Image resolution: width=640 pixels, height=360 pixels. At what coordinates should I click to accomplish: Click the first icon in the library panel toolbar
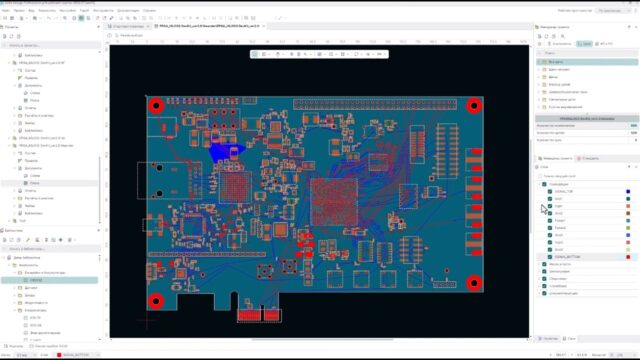(4, 240)
